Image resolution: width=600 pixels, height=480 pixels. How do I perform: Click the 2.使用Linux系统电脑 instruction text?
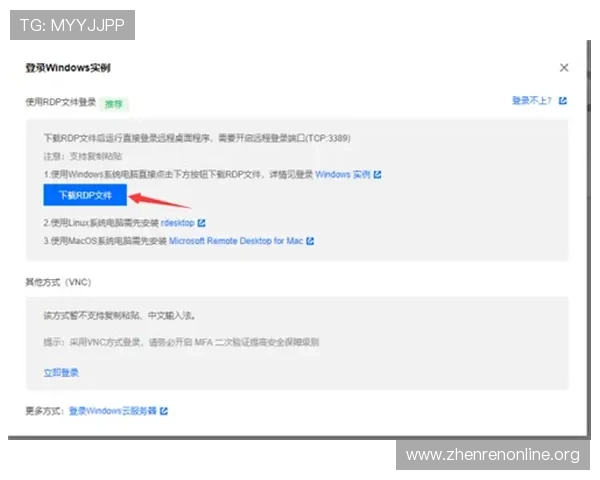(101, 223)
